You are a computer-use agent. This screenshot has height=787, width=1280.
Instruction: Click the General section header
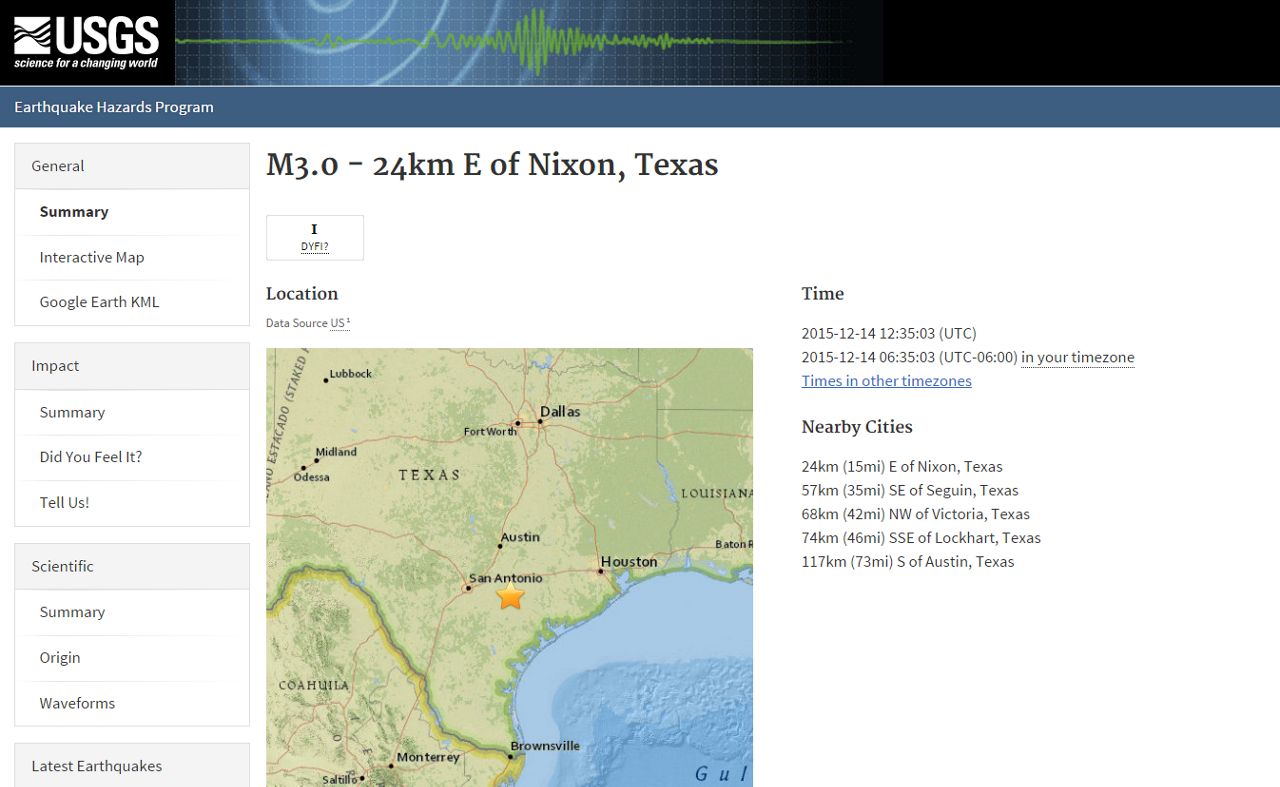click(x=58, y=166)
